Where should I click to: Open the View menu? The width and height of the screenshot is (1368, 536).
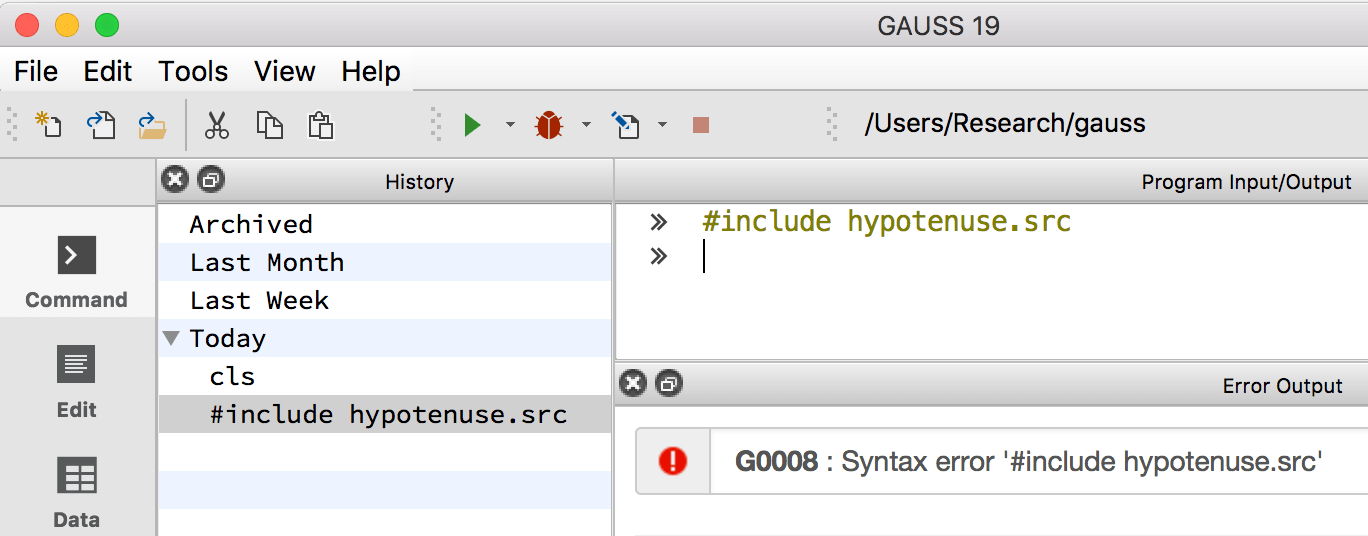click(285, 72)
